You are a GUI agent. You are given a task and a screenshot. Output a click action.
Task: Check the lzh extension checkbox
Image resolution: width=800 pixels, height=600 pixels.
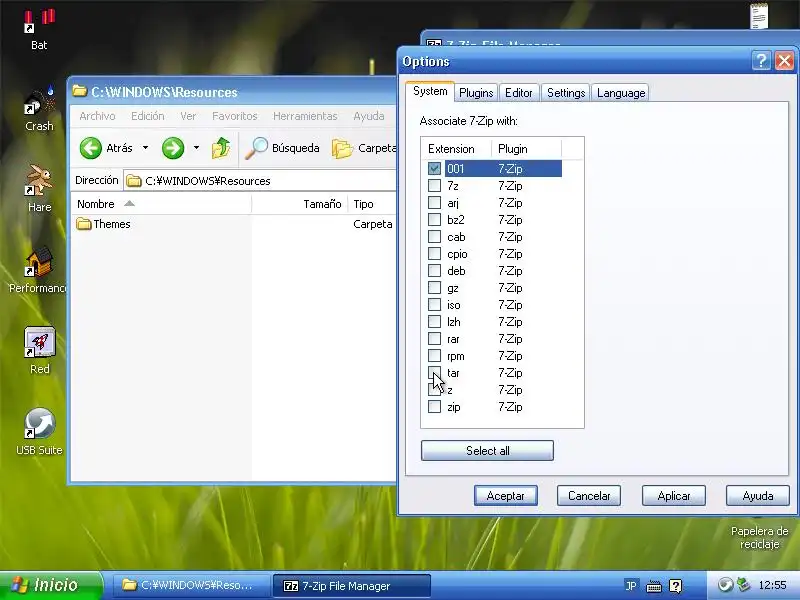pos(434,321)
